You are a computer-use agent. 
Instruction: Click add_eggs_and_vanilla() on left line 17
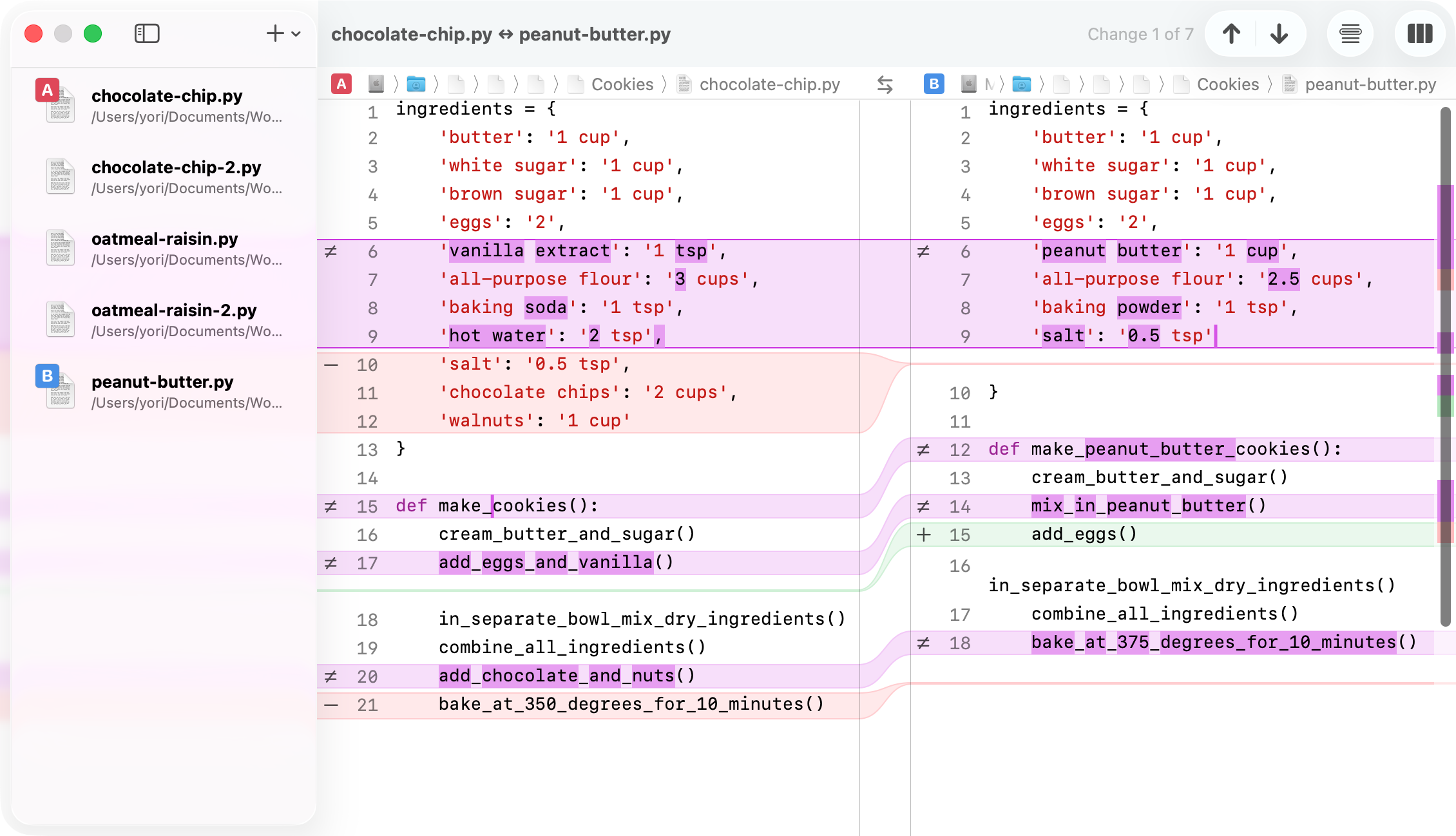pyautogui.click(x=556, y=562)
